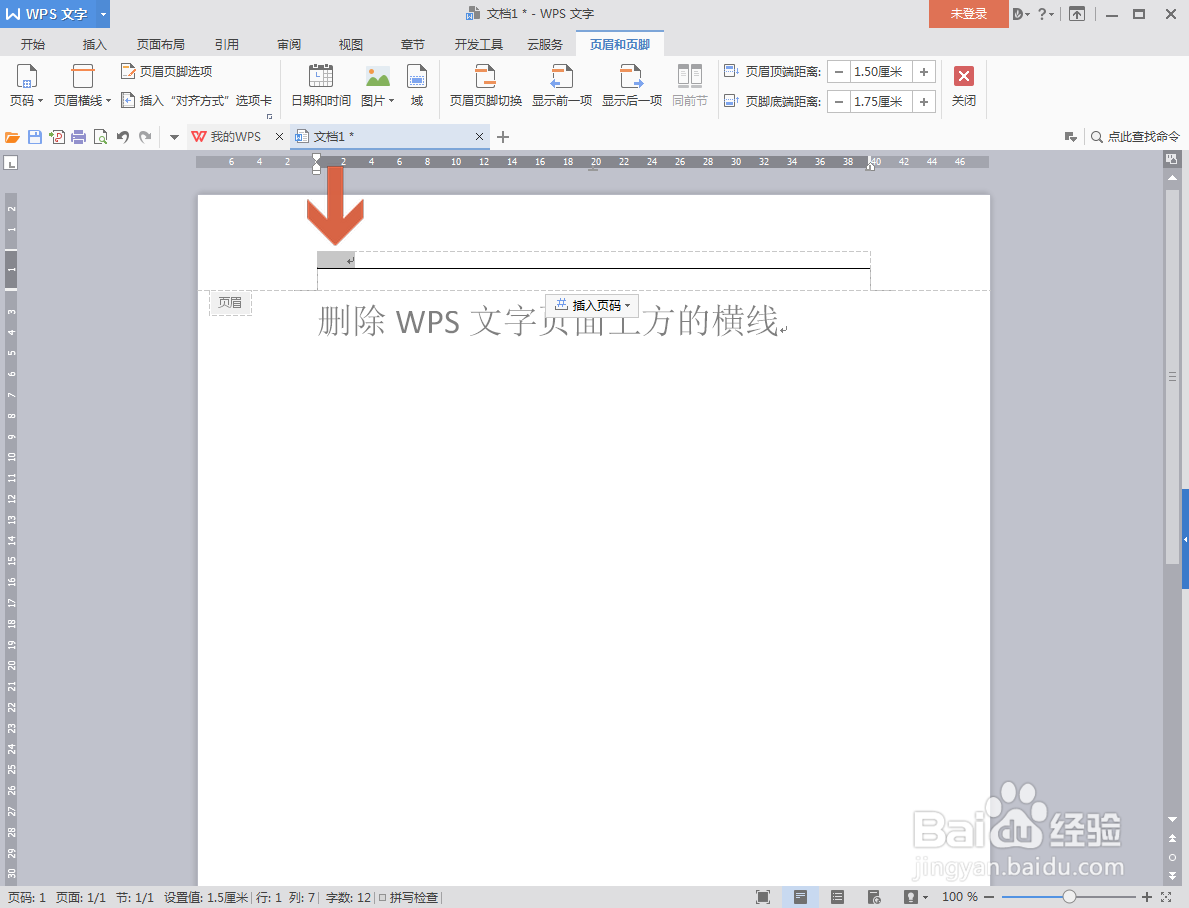Click the 图片 picture icon
Viewport: 1189px width, 908px height.
(x=377, y=77)
